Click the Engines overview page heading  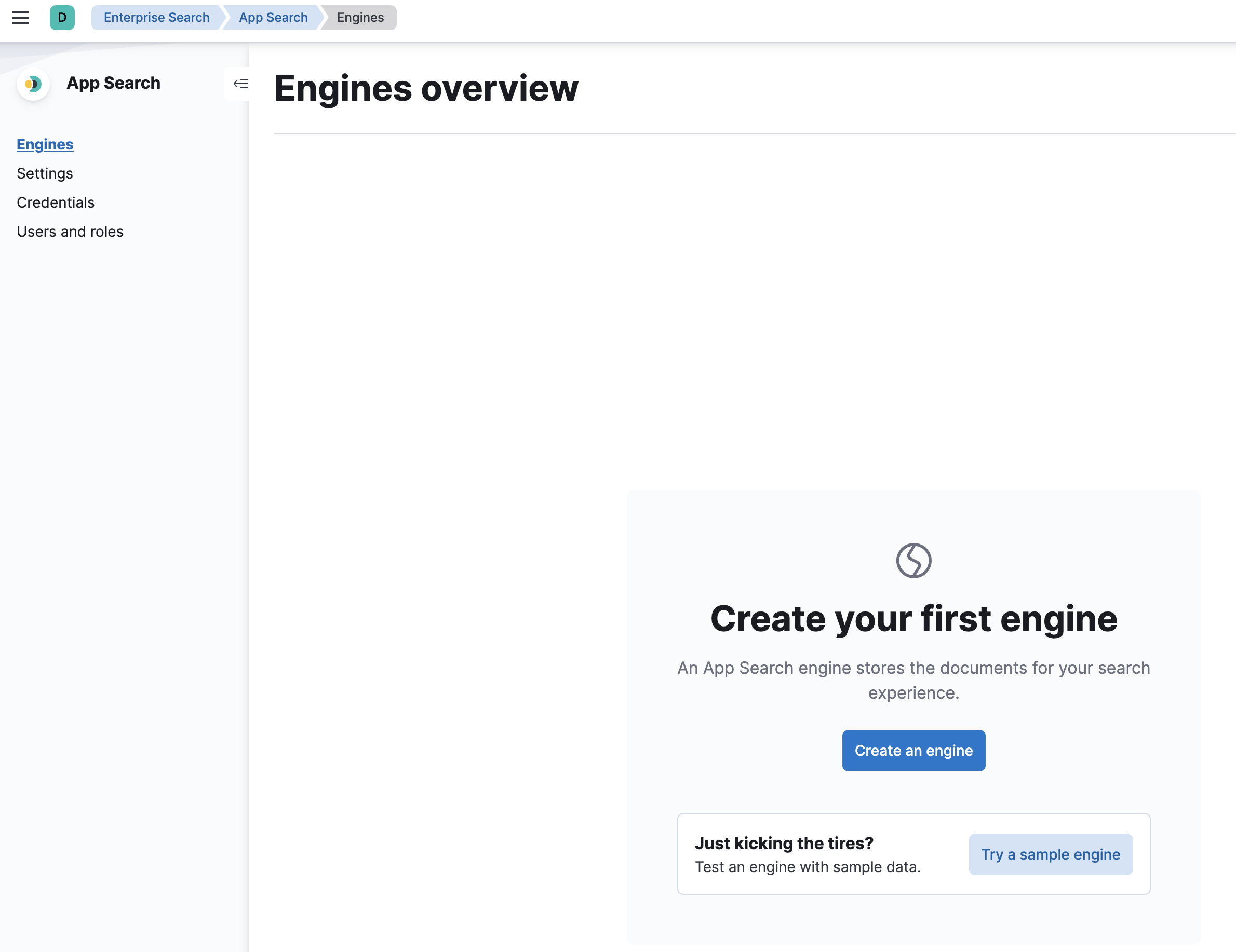425,88
